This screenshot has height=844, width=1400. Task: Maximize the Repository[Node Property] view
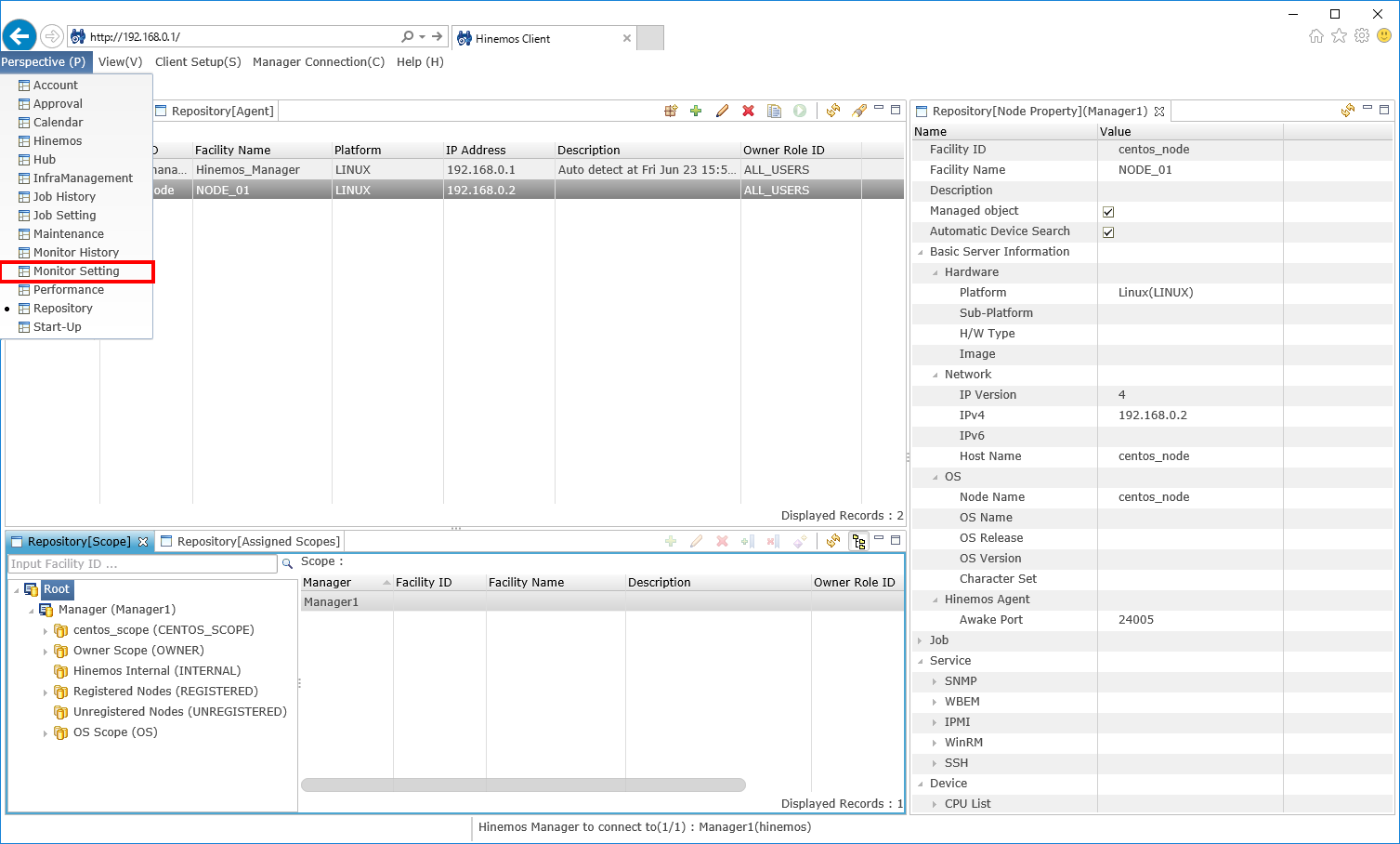click(x=1384, y=110)
